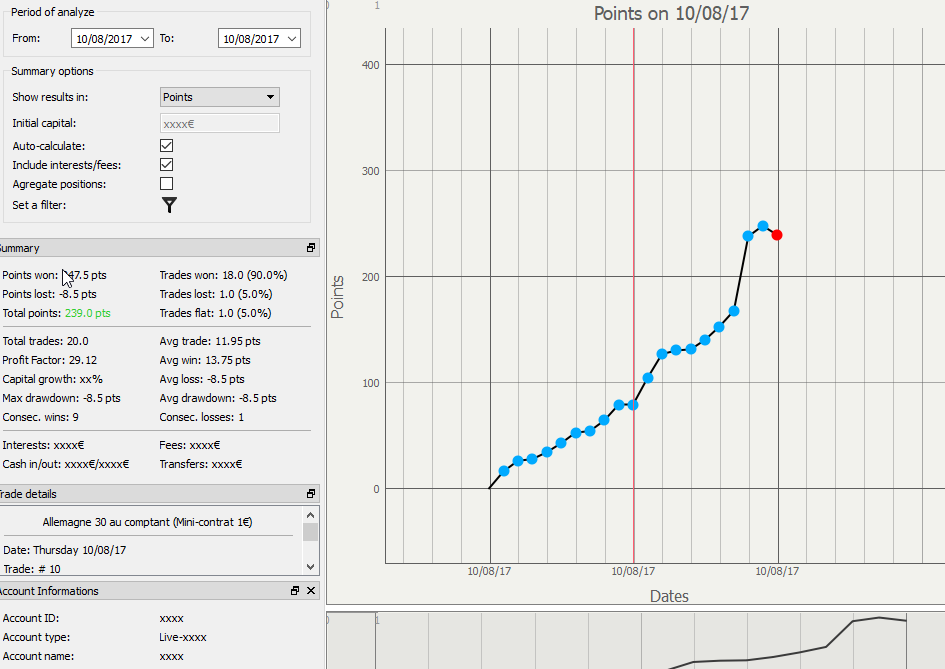Viewport: 945px width, 669px height.
Task: Toggle Include interests/fees checkbox
Action: coord(166,165)
